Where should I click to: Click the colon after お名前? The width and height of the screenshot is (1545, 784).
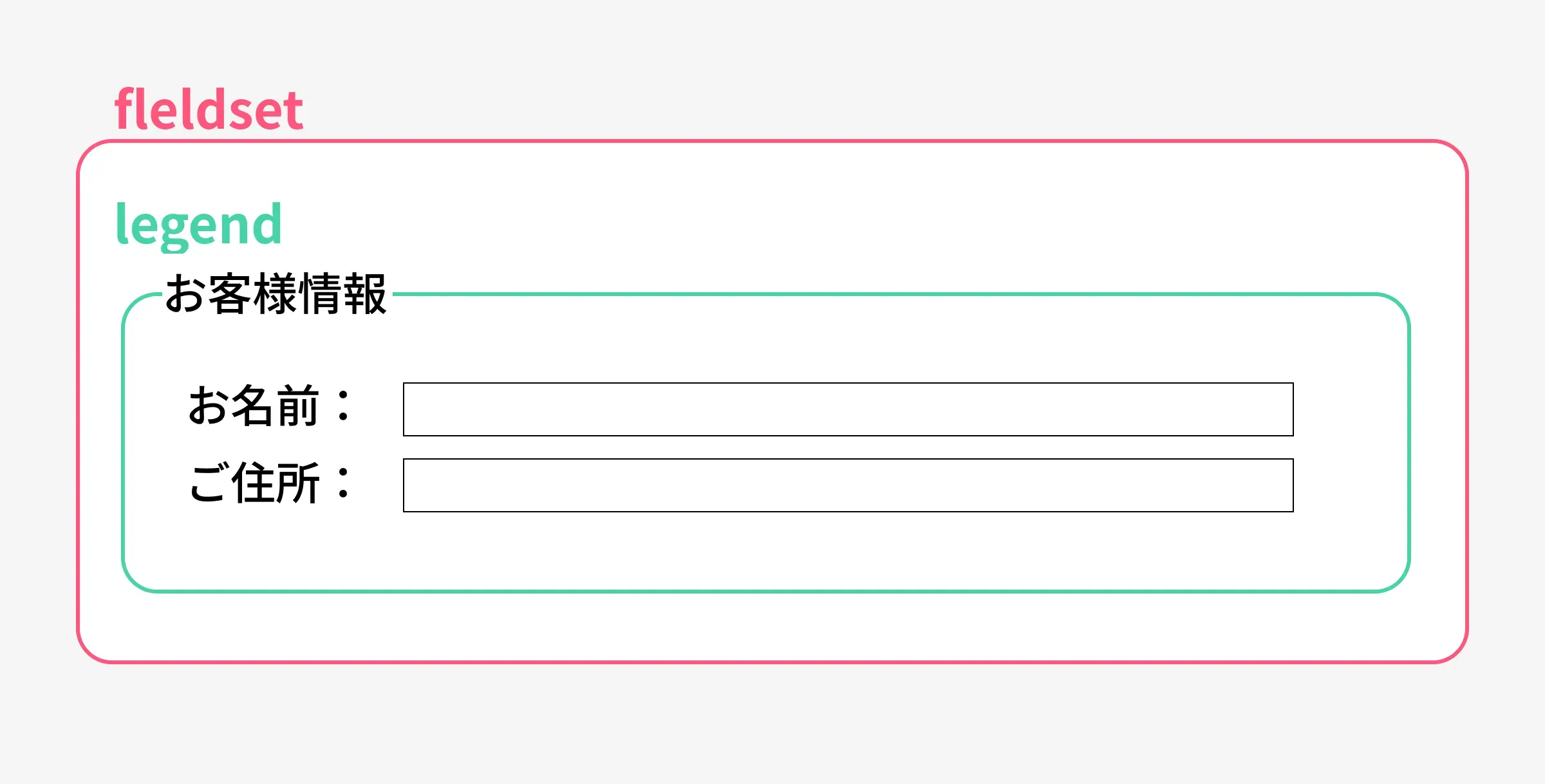[344, 406]
